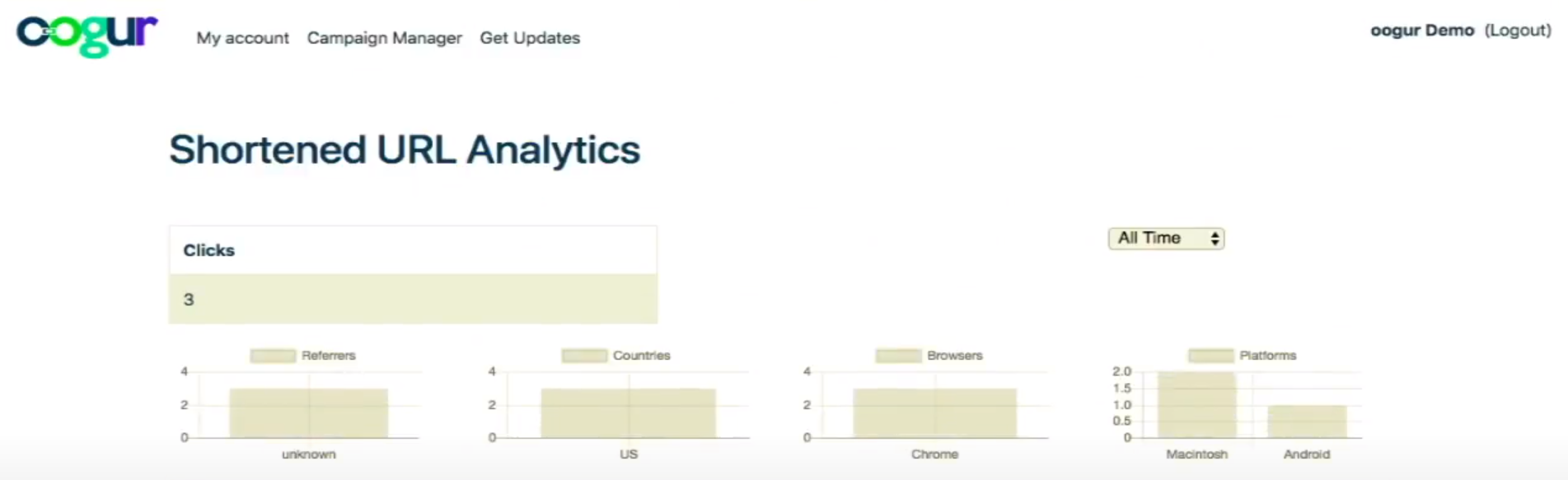
Task: Click the Platforms legend color box
Action: pyautogui.click(x=1210, y=356)
